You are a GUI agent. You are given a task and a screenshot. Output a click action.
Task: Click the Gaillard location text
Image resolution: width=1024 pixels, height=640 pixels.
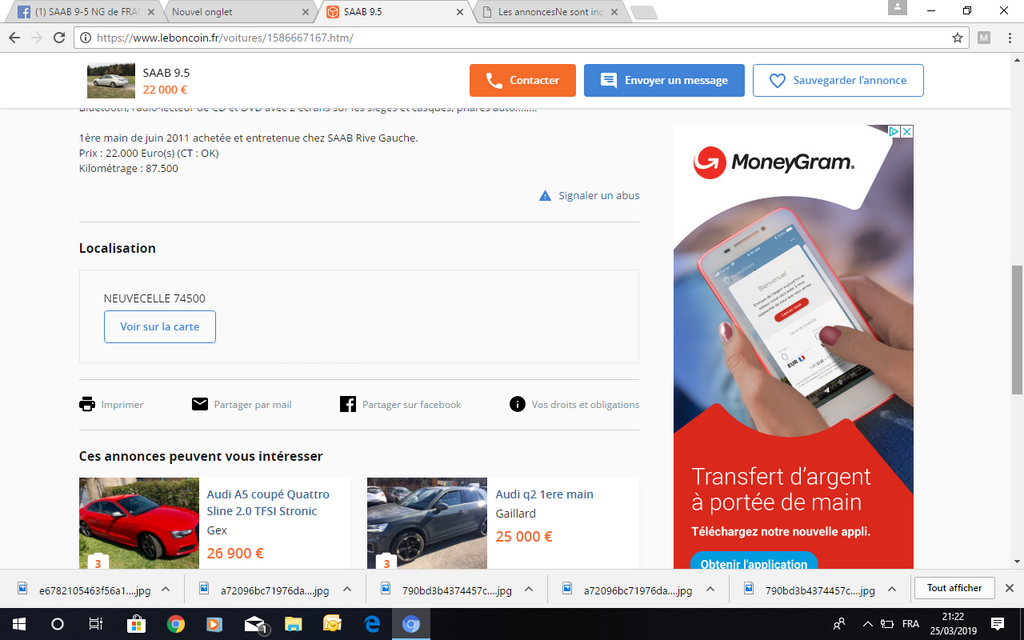pyautogui.click(x=516, y=514)
